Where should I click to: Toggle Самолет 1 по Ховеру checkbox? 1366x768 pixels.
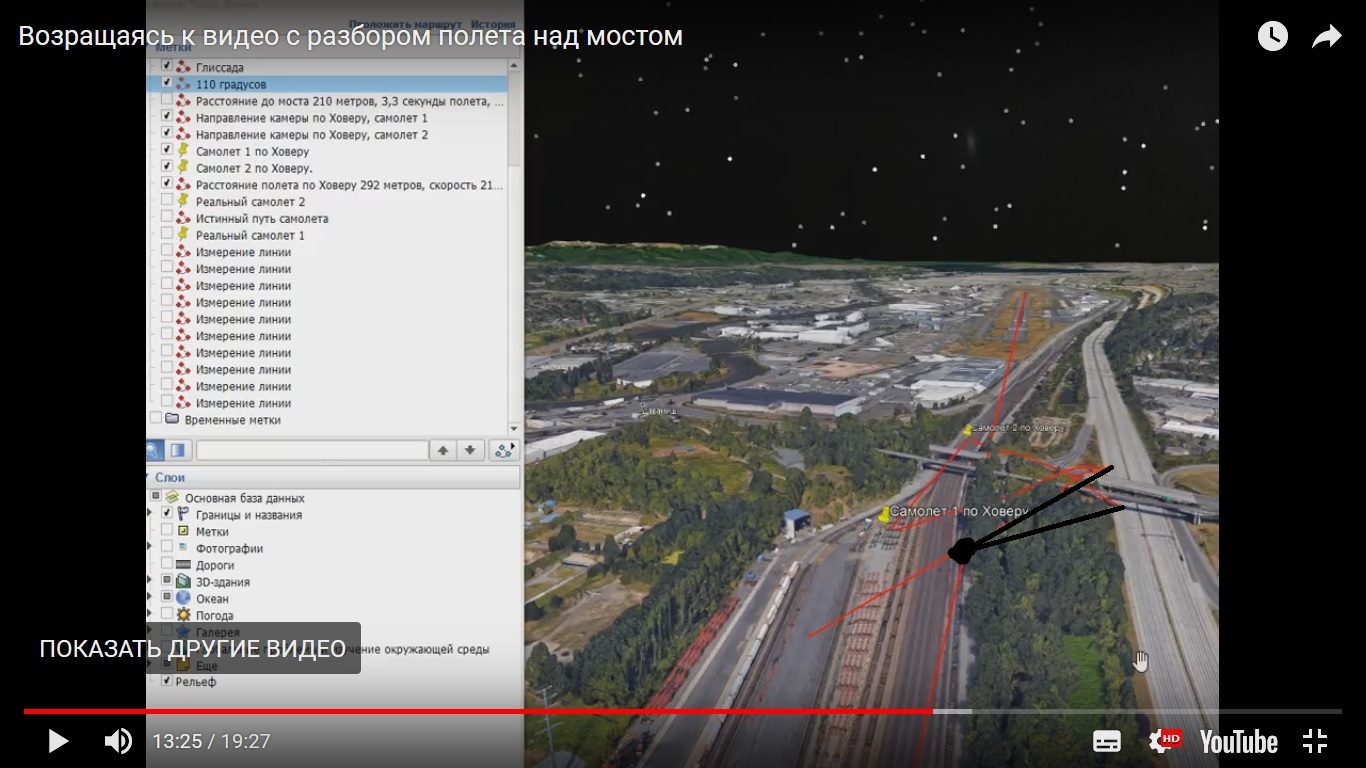click(x=167, y=151)
